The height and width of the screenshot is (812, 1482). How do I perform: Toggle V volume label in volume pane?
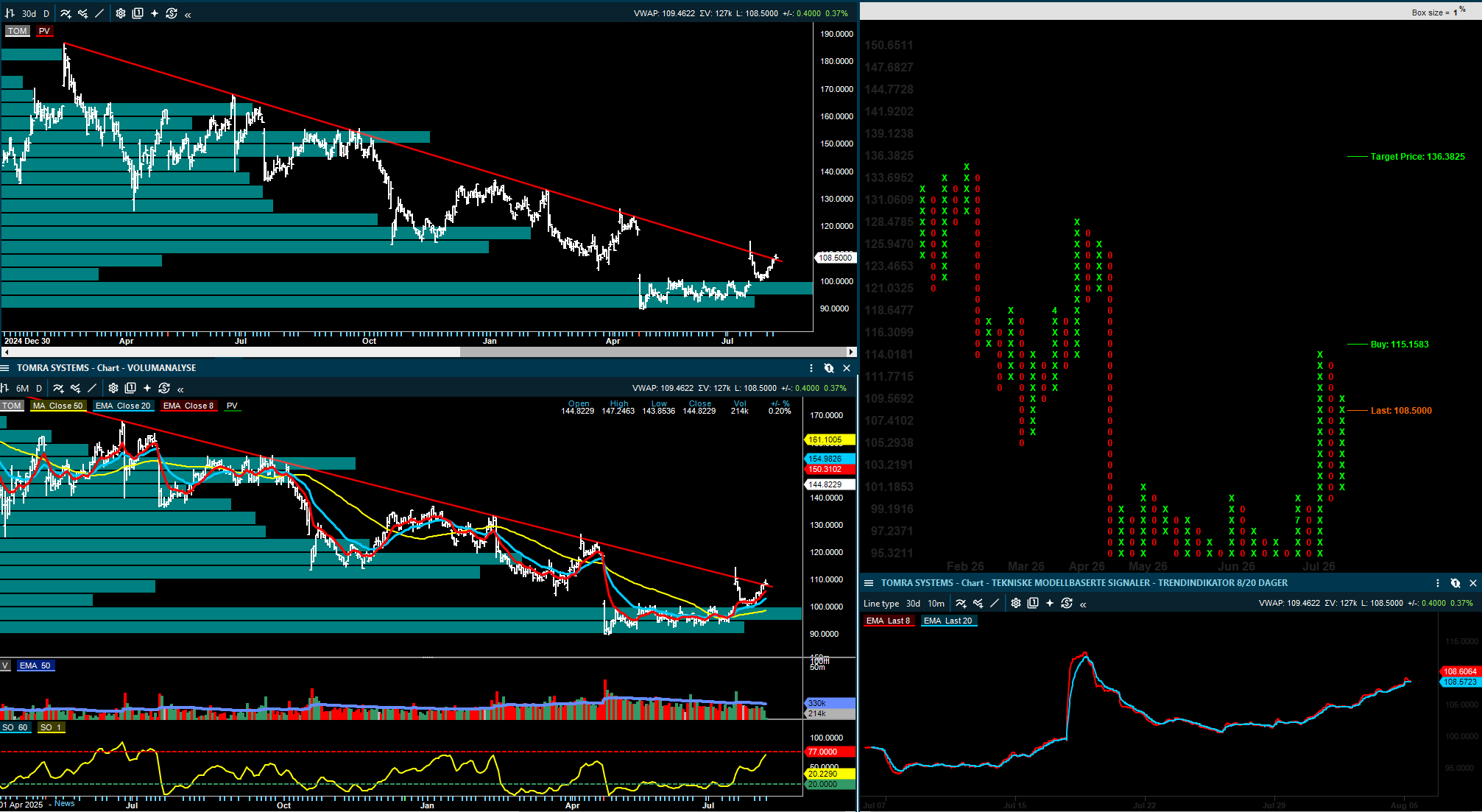pos(5,666)
